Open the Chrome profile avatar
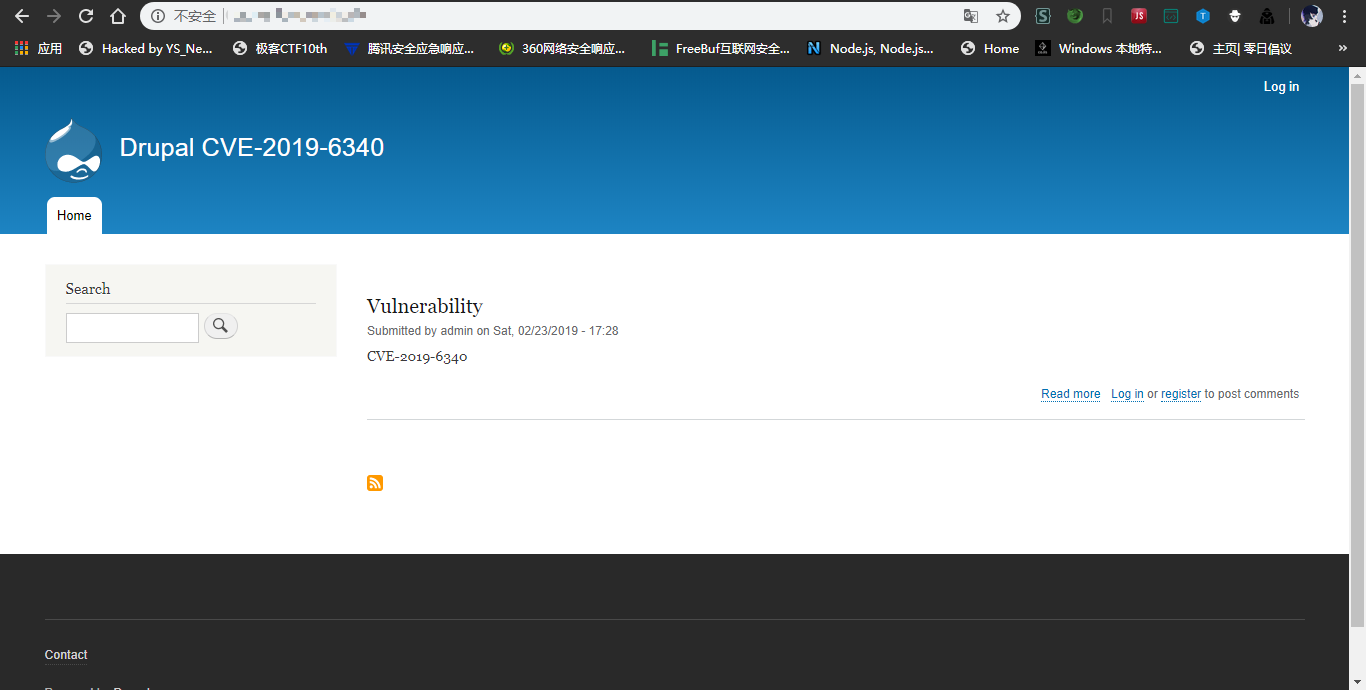The width and height of the screenshot is (1366, 690). pyautogui.click(x=1312, y=16)
